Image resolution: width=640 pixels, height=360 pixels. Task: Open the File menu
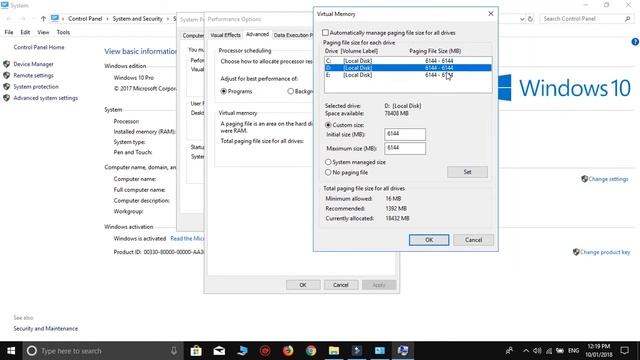tap(9, 32)
